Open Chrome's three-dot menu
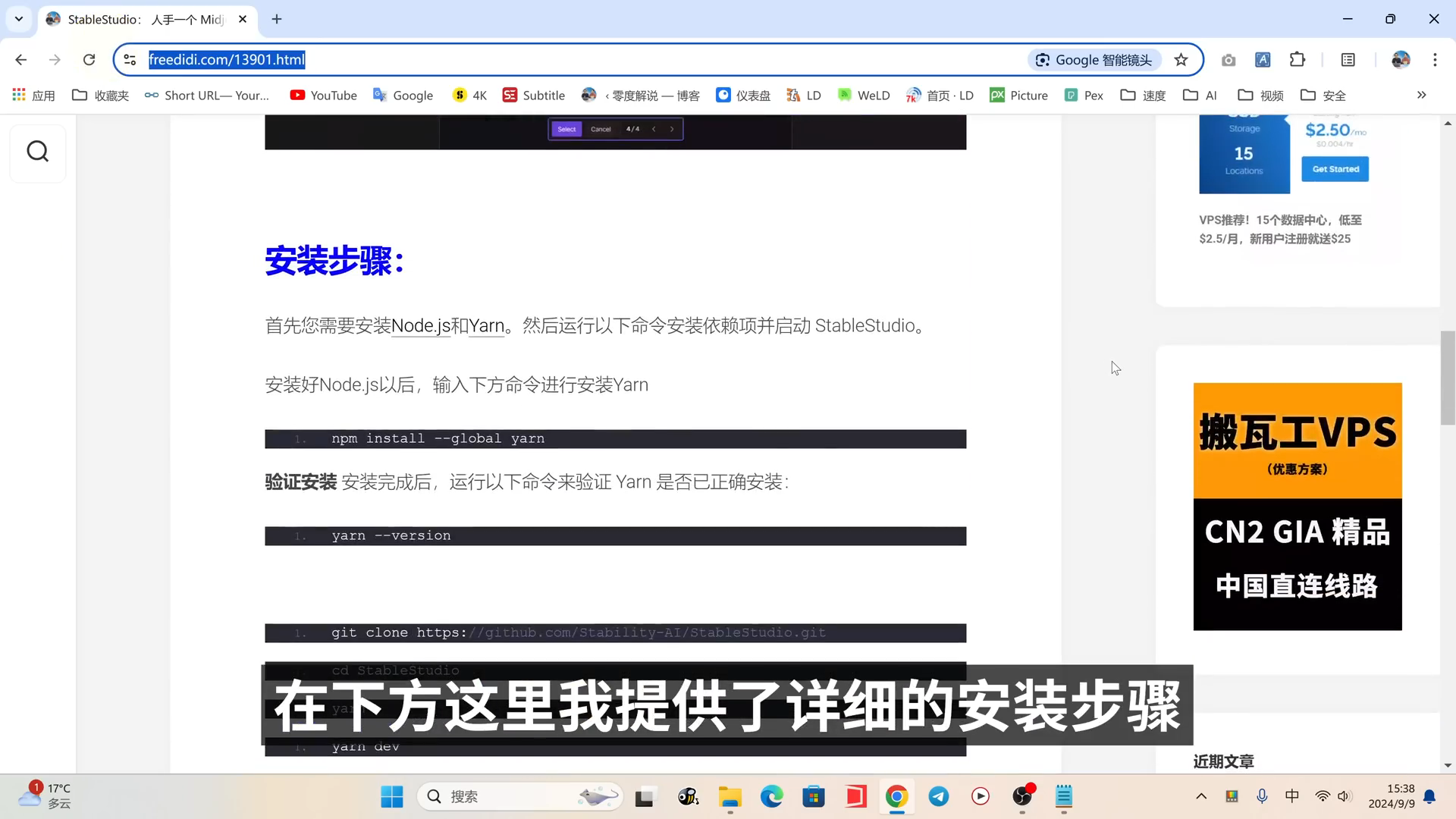This screenshot has height=819, width=1456. coord(1435,60)
